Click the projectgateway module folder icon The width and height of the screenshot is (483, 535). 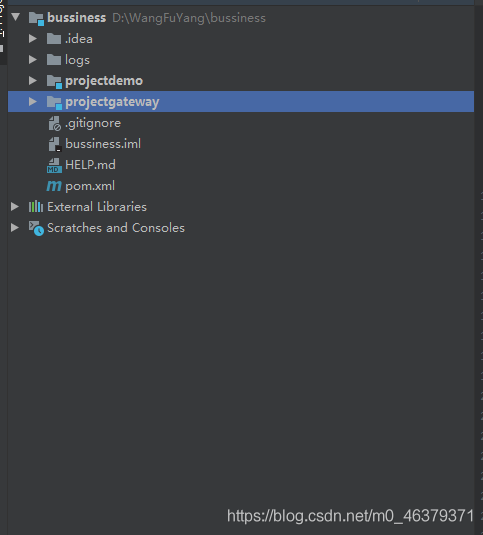[54, 102]
